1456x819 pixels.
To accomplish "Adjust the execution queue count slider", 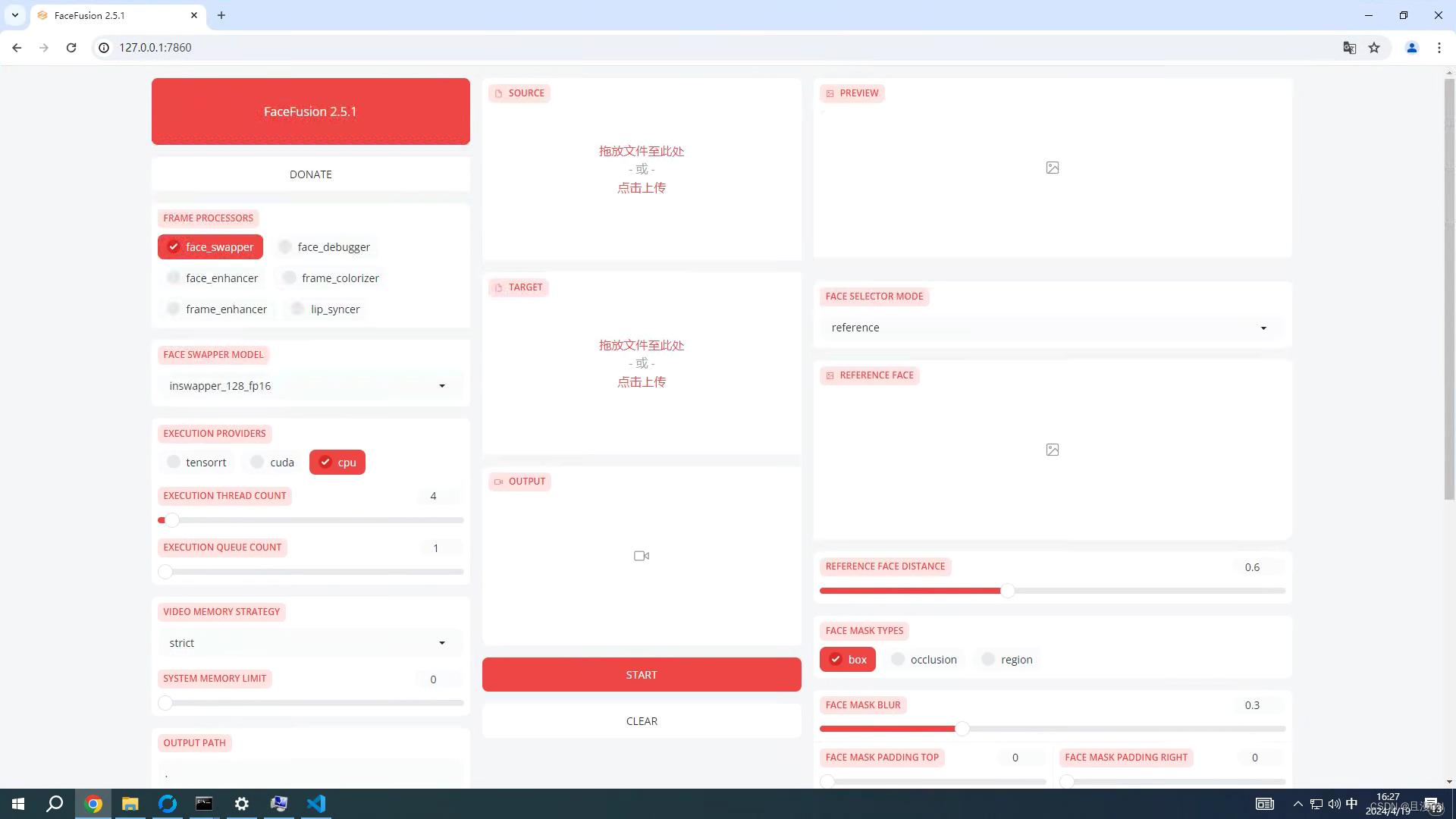I will click(310, 572).
